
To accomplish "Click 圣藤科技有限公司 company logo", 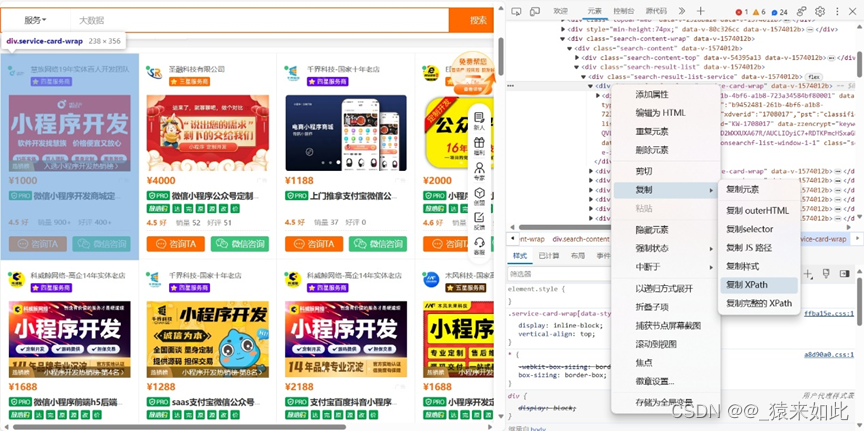I will pyautogui.click(x=154, y=72).
